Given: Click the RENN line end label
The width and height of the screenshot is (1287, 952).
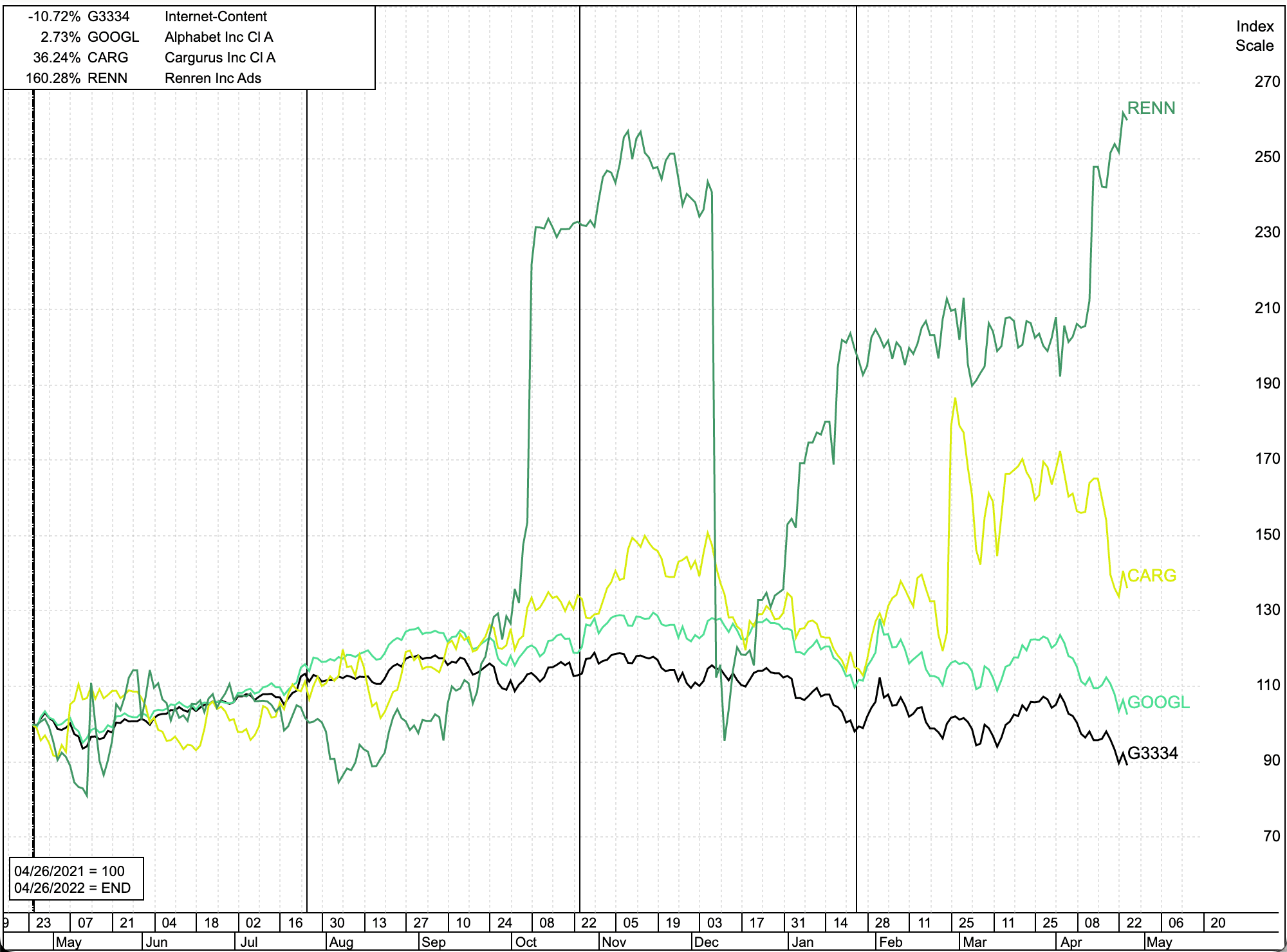Looking at the screenshot, I should pyautogui.click(x=1151, y=108).
